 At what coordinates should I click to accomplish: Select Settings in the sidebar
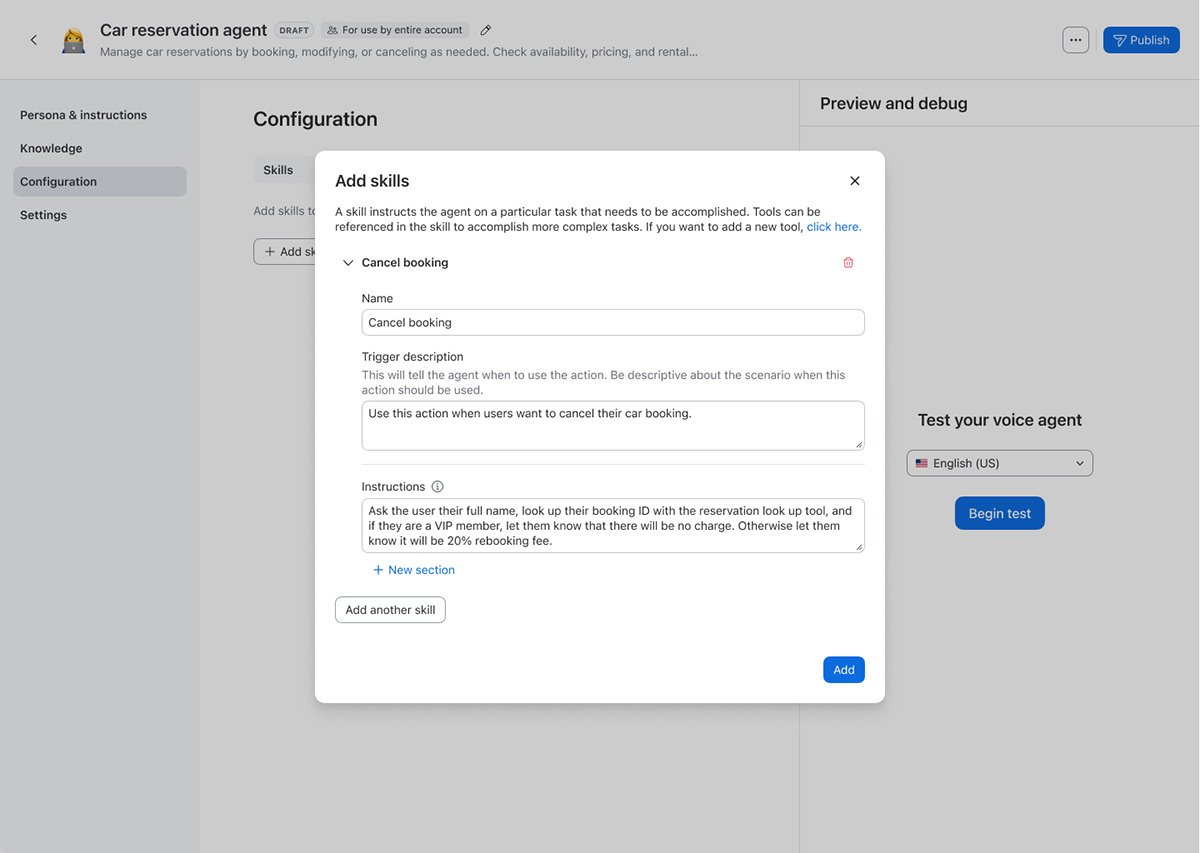click(43, 215)
